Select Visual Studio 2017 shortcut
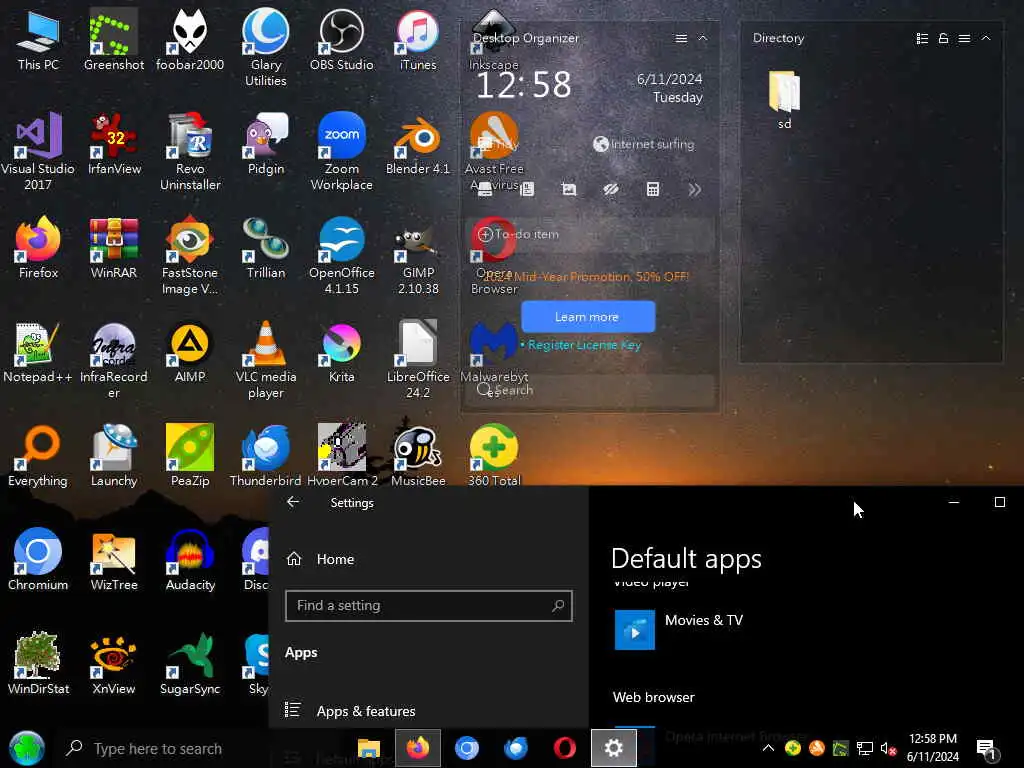 click(x=38, y=151)
